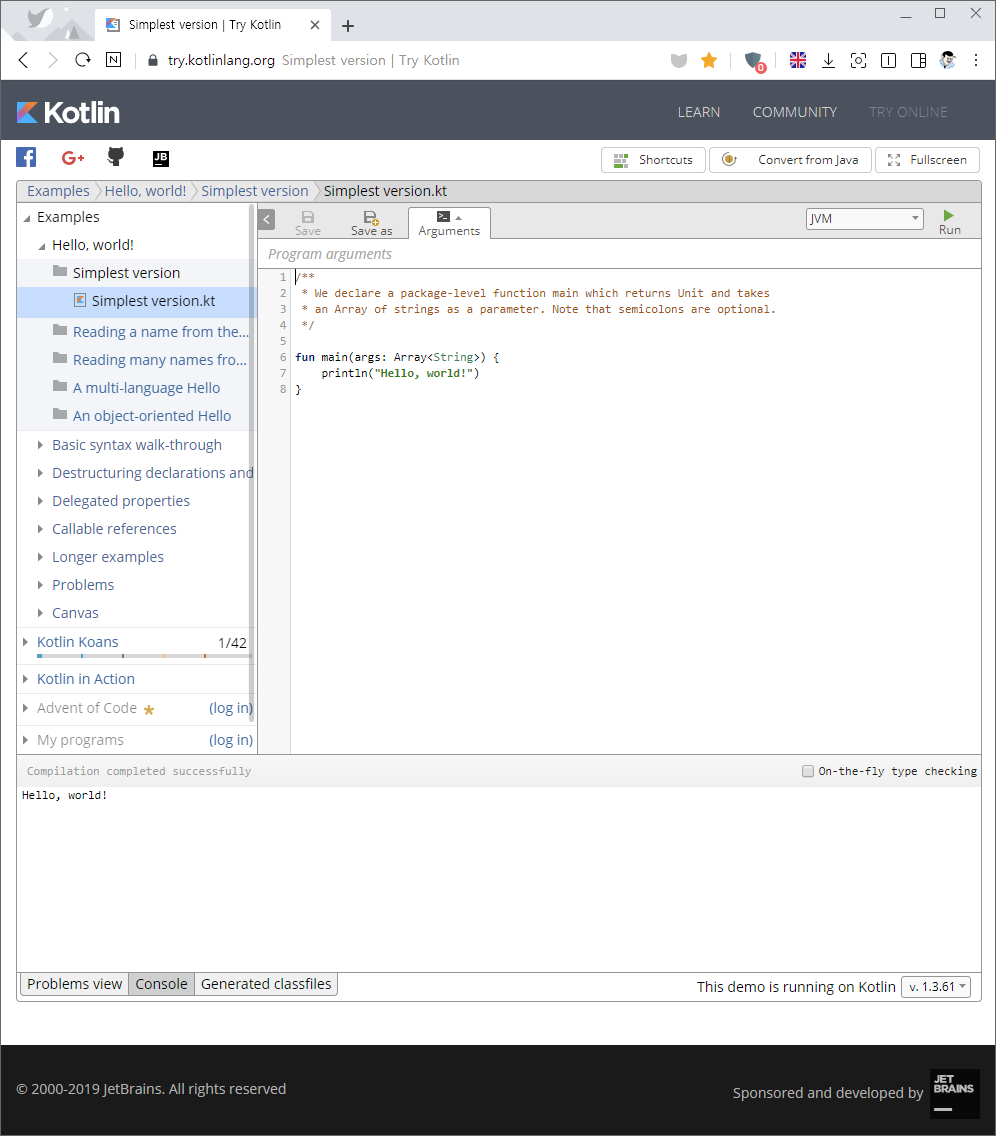Log in link for Advent of Code

coord(231,708)
